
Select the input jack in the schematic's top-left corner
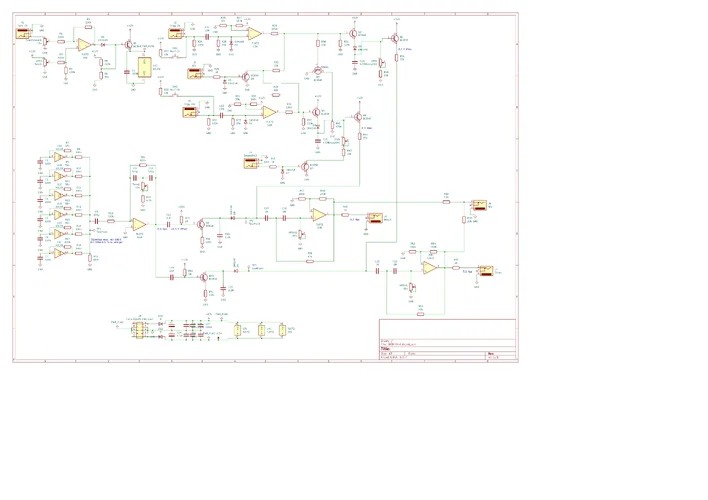[23, 33]
